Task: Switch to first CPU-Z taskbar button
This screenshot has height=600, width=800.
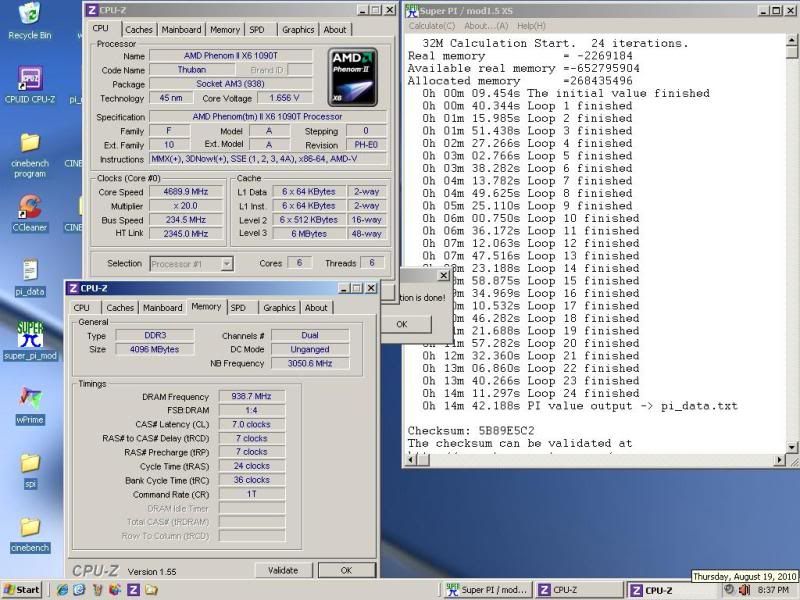Action: point(579,590)
